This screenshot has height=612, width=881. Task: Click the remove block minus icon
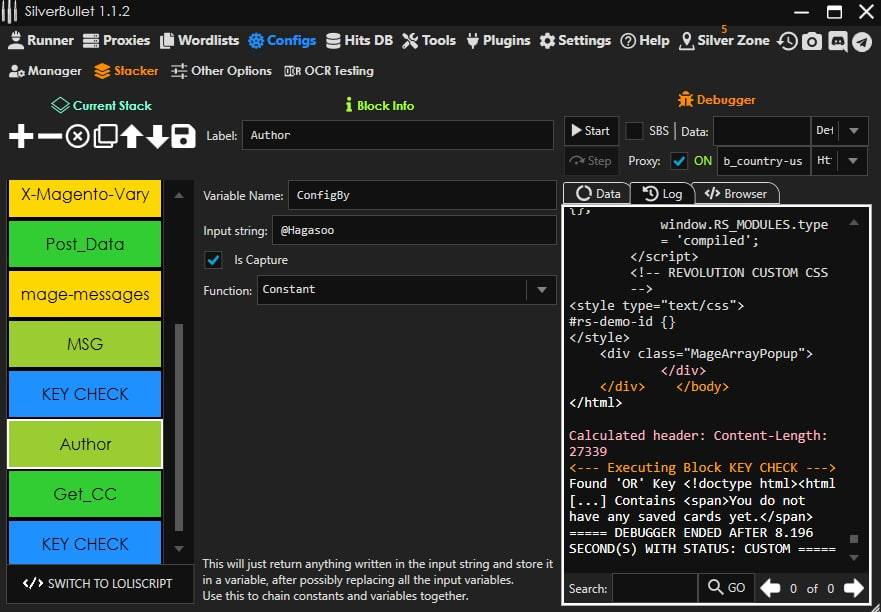click(49, 137)
